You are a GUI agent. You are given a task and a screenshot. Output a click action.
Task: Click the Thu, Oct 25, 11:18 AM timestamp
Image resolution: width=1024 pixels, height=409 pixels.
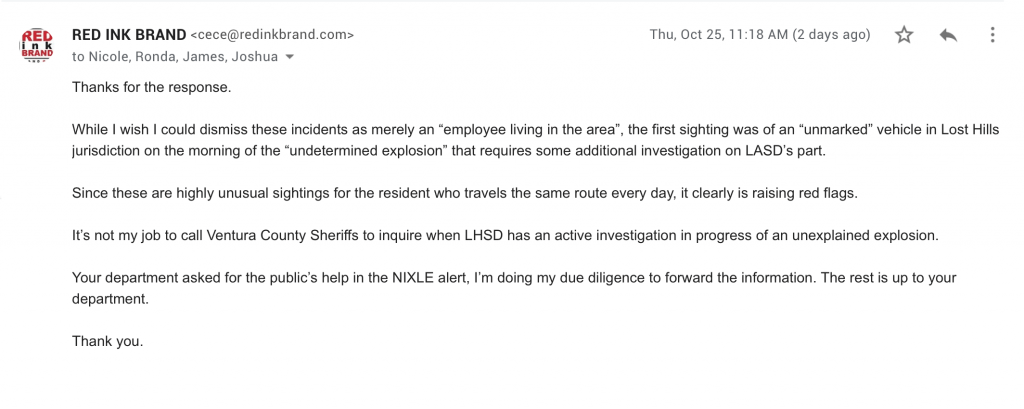[718, 35]
